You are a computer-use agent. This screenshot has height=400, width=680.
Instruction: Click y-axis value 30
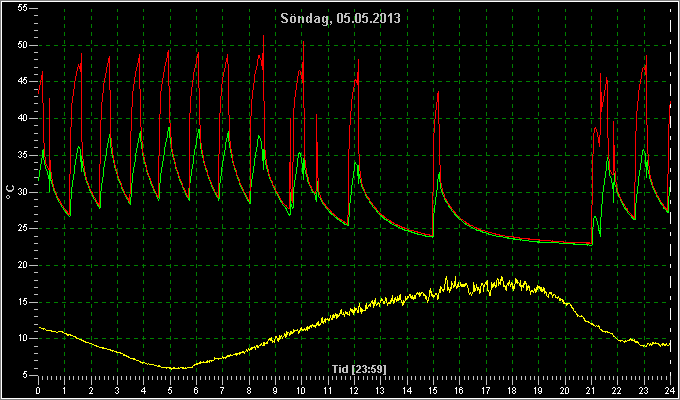[x=23, y=192]
